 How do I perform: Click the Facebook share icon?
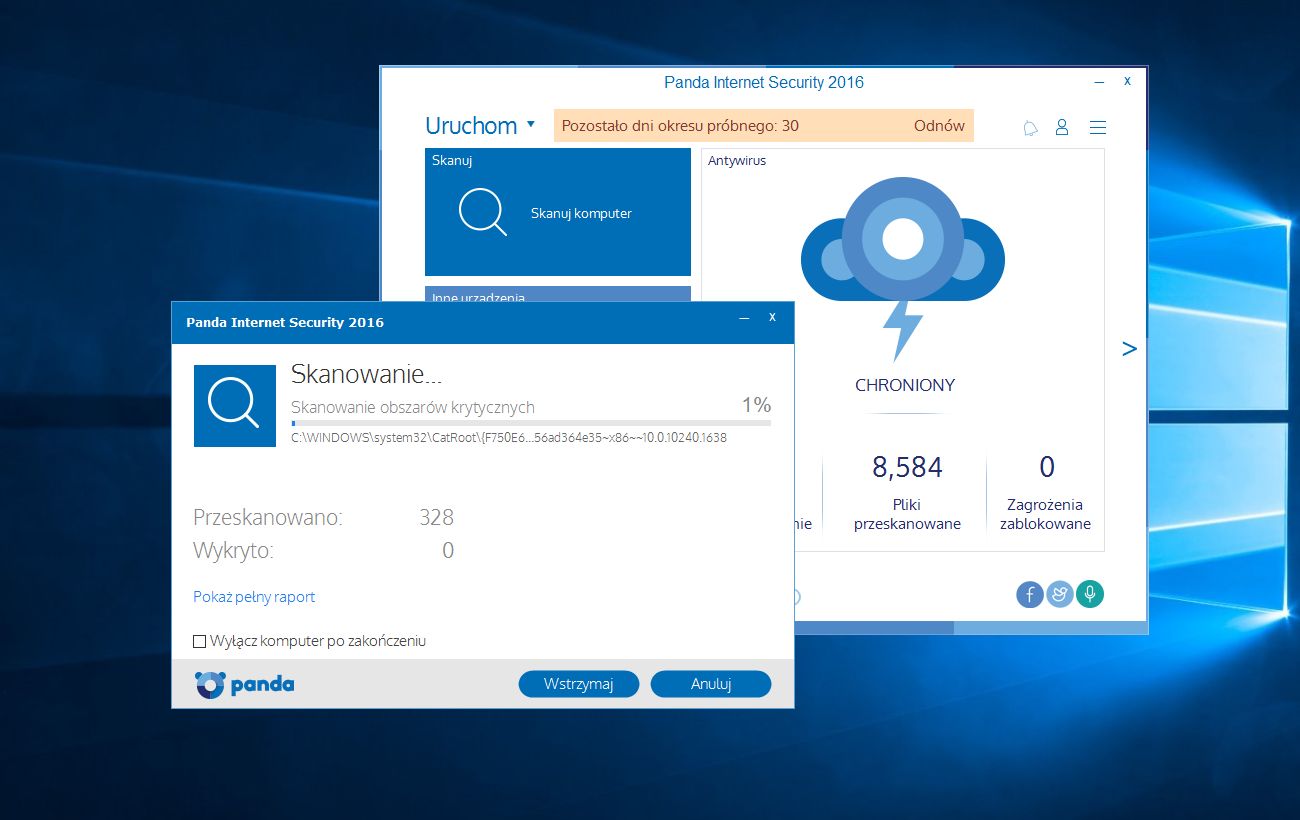pos(1030,594)
